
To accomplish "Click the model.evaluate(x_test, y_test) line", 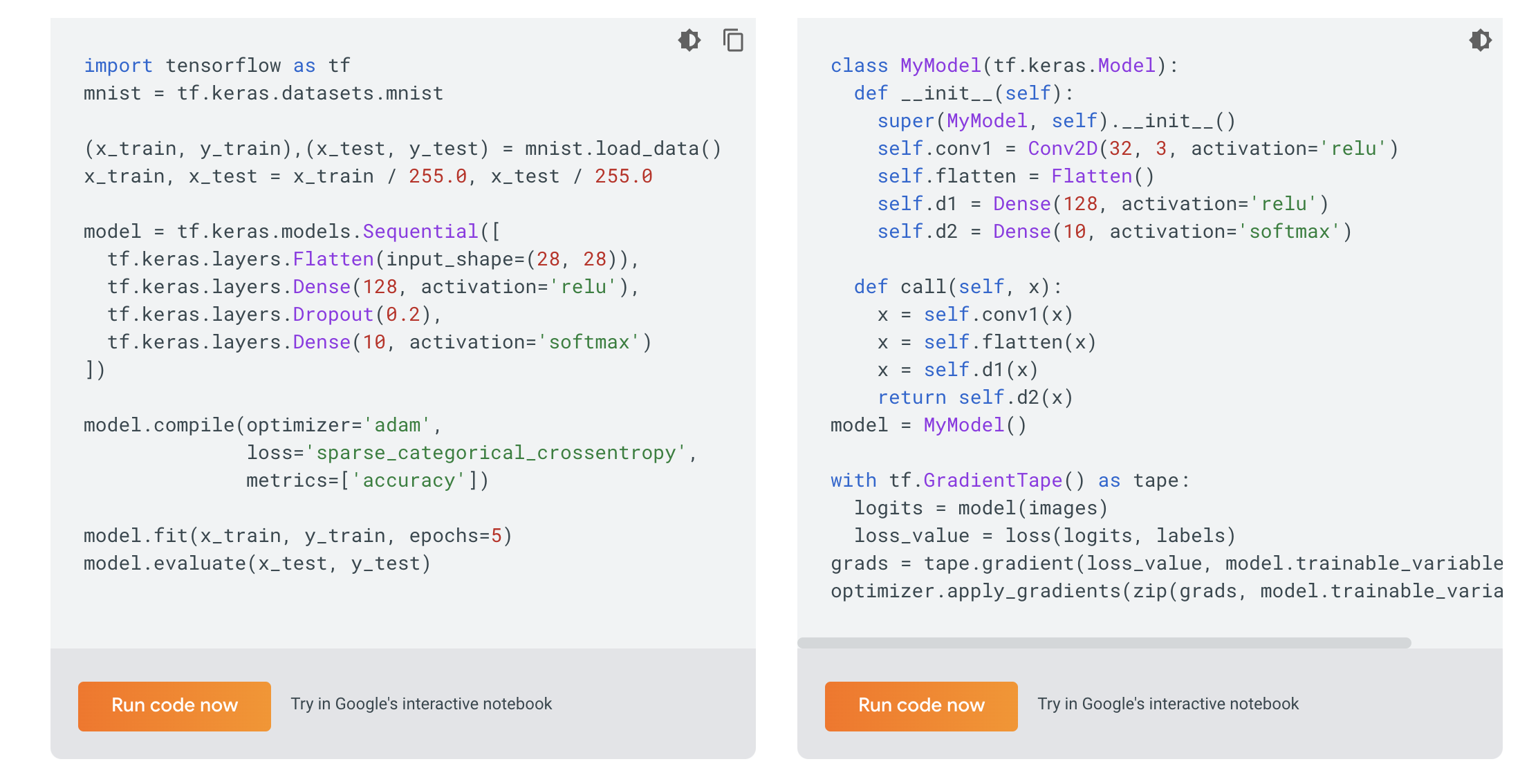I will click(257, 563).
